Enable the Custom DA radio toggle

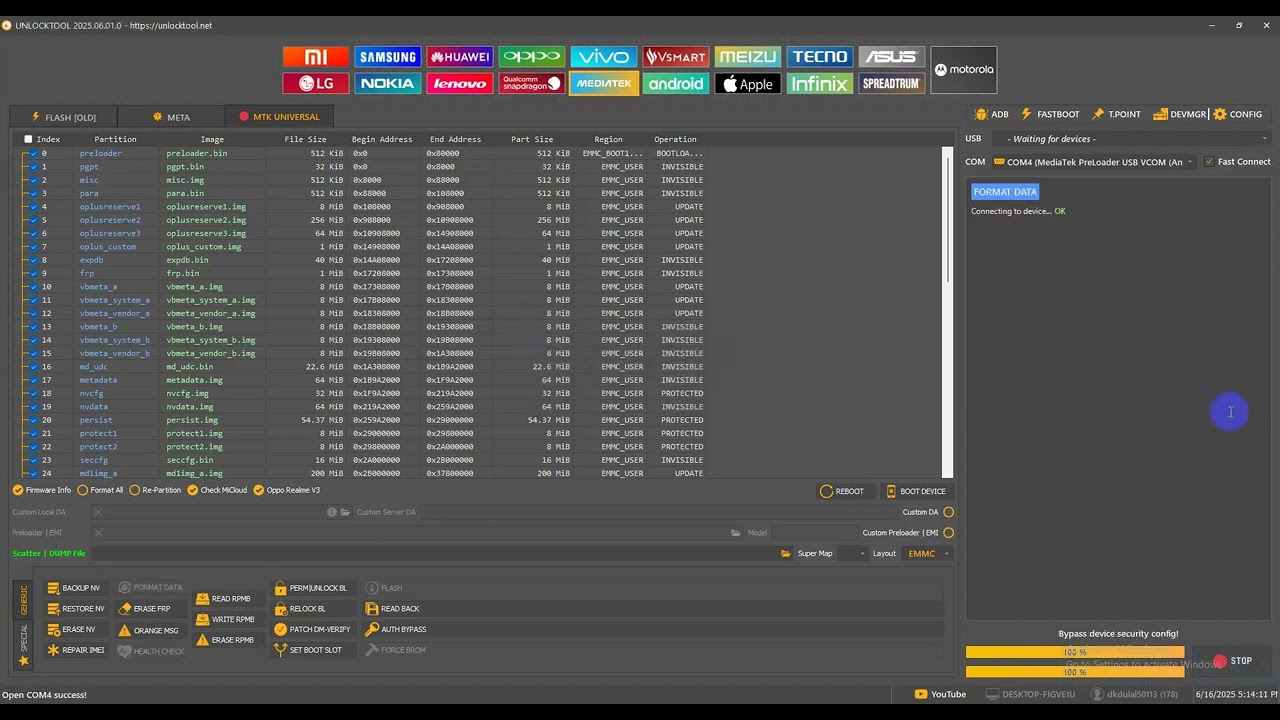pos(949,512)
